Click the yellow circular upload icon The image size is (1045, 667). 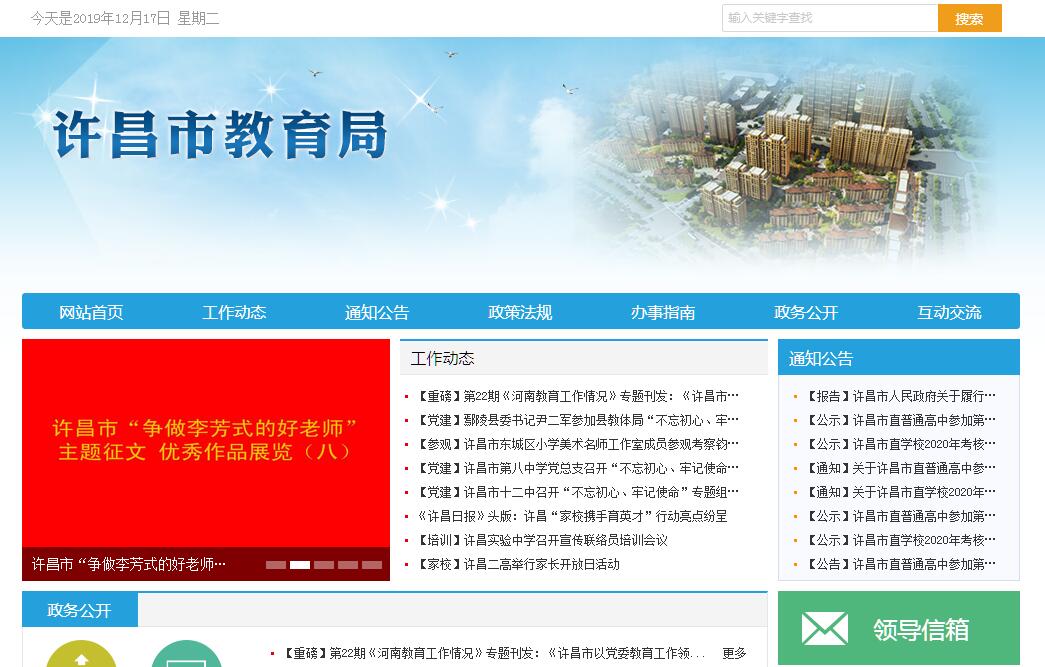81,656
